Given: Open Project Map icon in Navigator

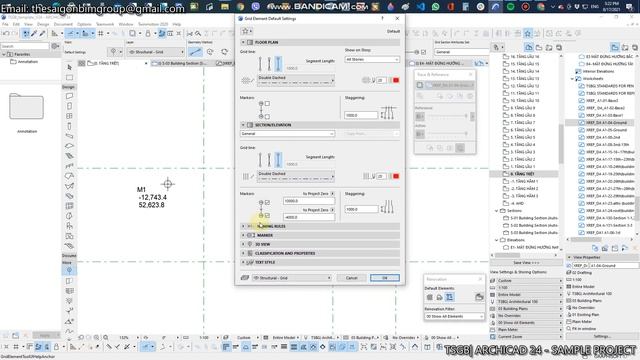Looking at the screenshot, I should [x=529, y=47].
